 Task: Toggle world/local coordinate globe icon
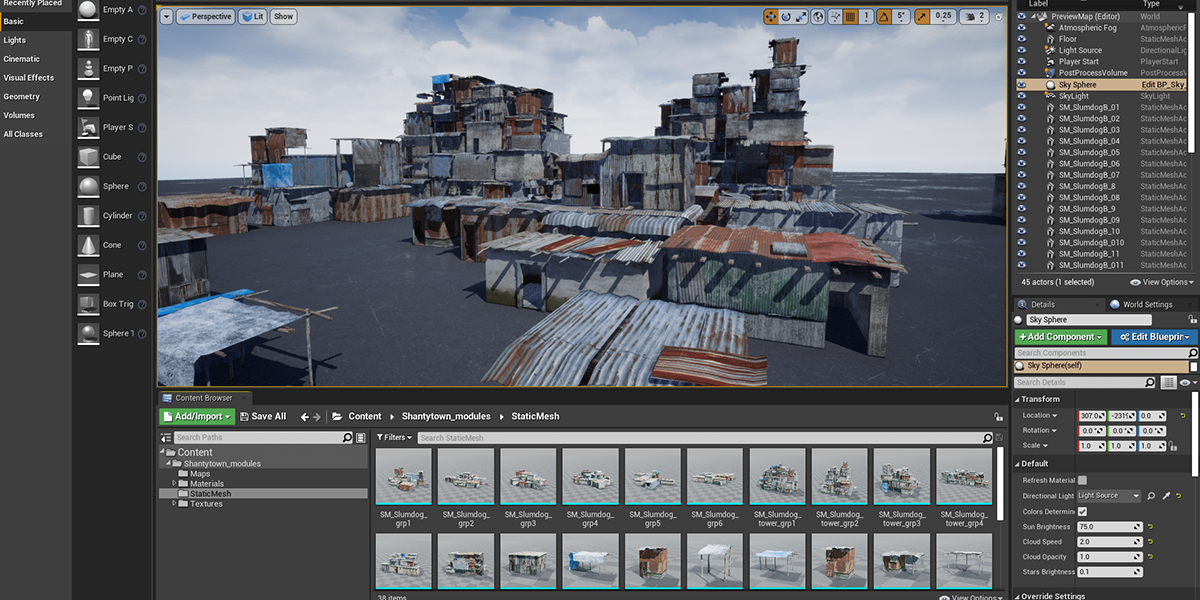point(818,16)
